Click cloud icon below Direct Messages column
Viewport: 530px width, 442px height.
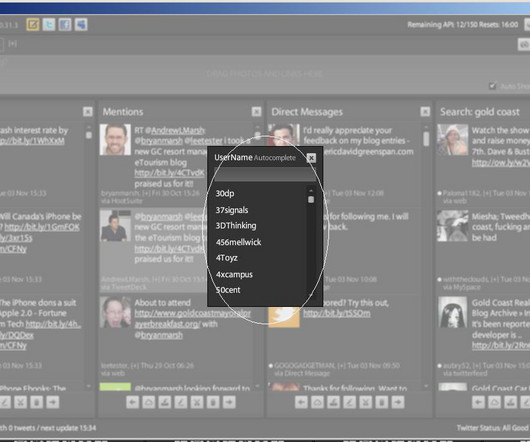pos(317,402)
